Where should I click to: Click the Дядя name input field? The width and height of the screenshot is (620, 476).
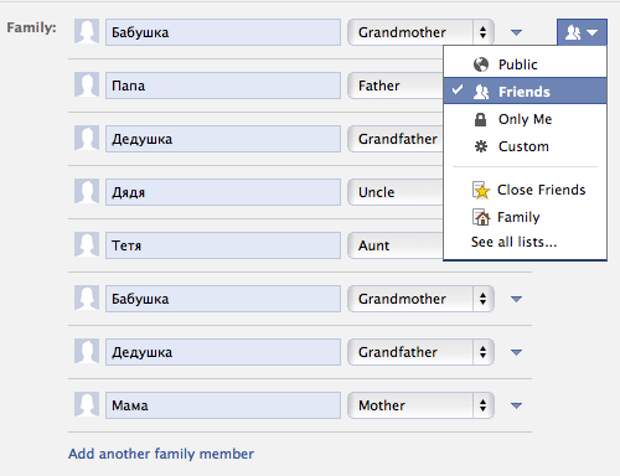[223, 192]
